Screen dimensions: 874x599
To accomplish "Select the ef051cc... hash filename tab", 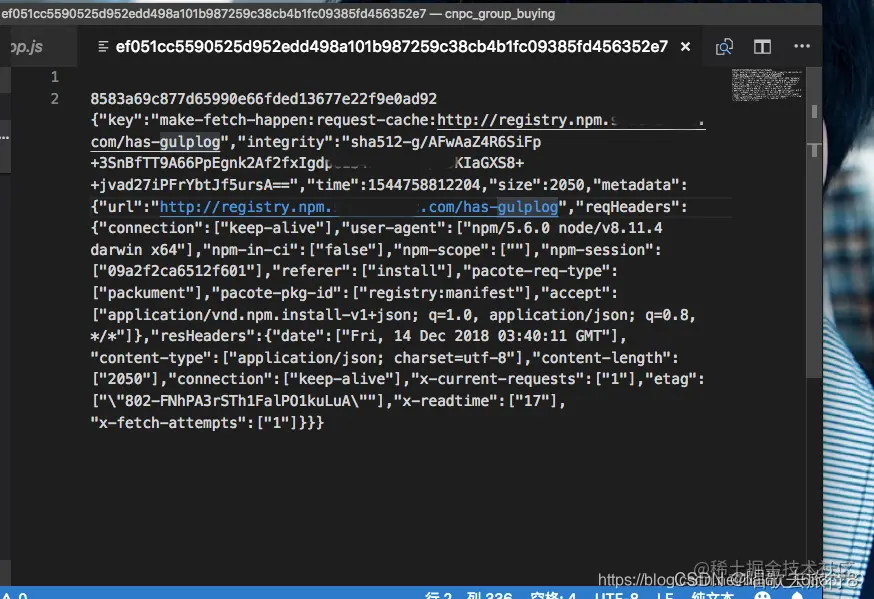I will click(x=390, y=46).
